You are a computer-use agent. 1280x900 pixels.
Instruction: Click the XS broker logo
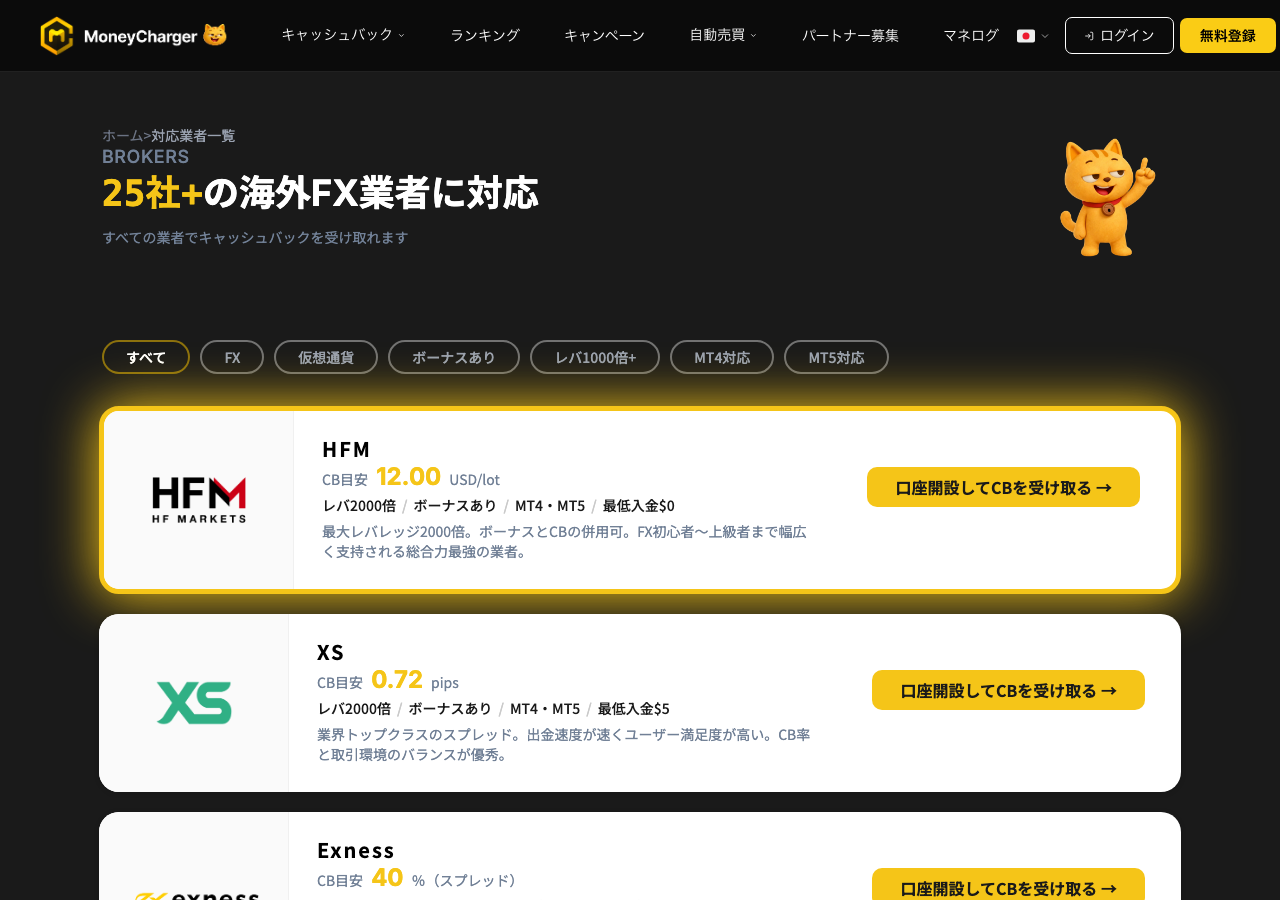[194, 703]
